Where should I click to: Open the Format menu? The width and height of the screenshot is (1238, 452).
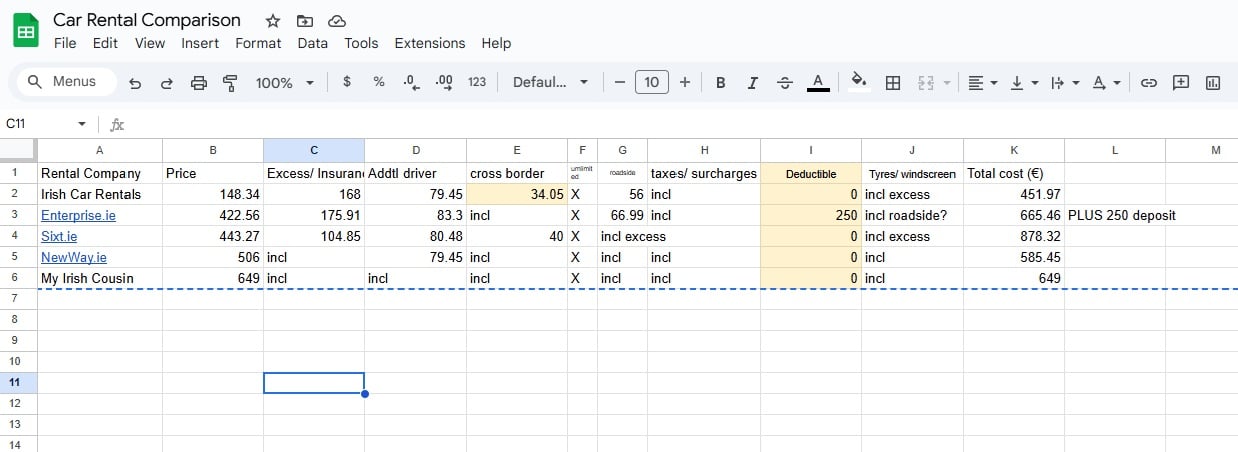point(258,43)
